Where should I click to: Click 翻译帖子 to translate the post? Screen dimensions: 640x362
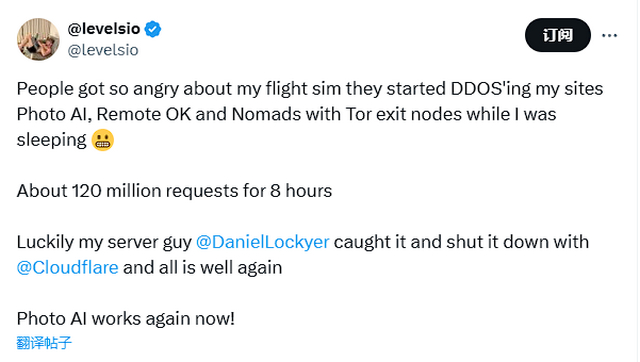point(44,342)
